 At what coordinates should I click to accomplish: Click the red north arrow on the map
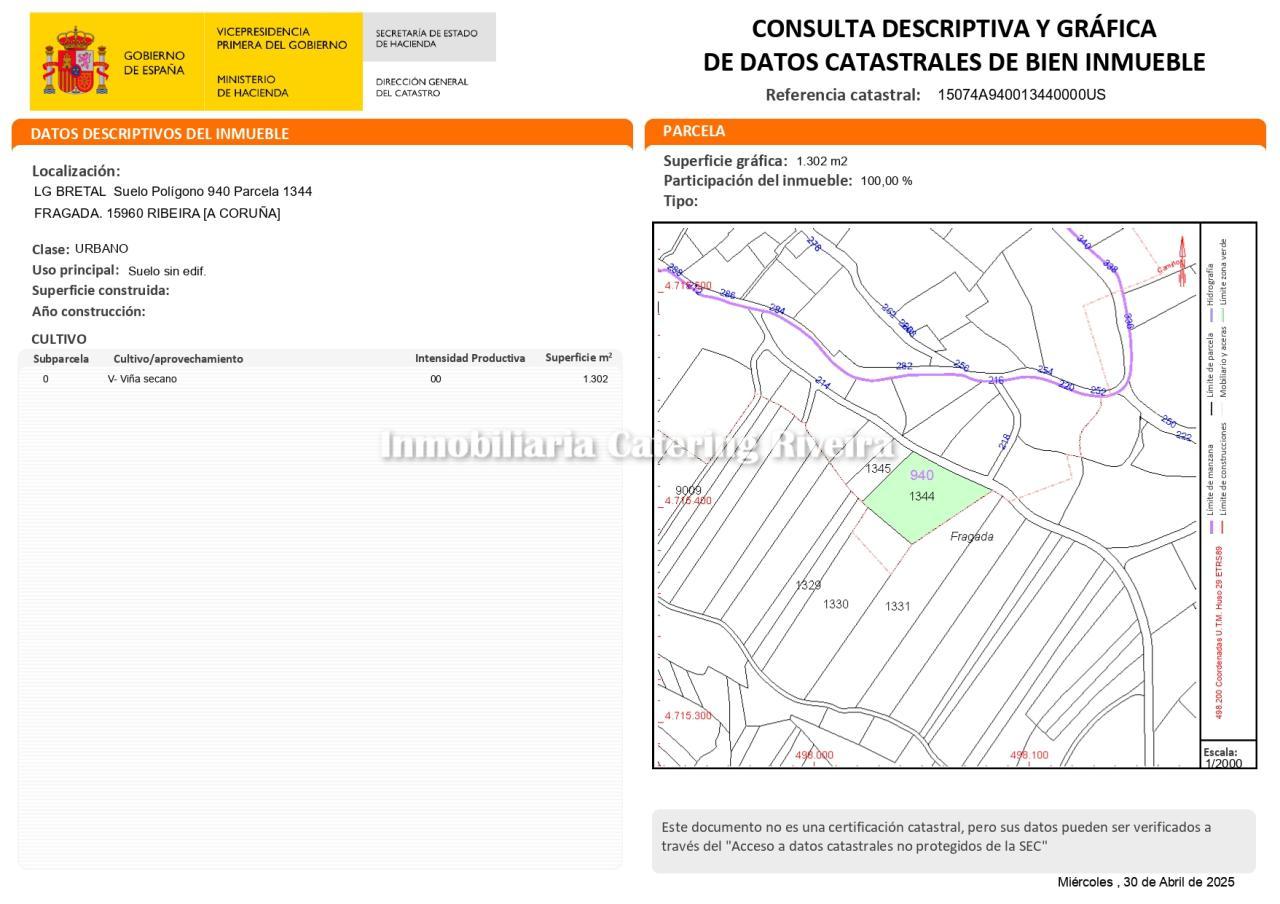pyautogui.click(x=1182, y=260)
